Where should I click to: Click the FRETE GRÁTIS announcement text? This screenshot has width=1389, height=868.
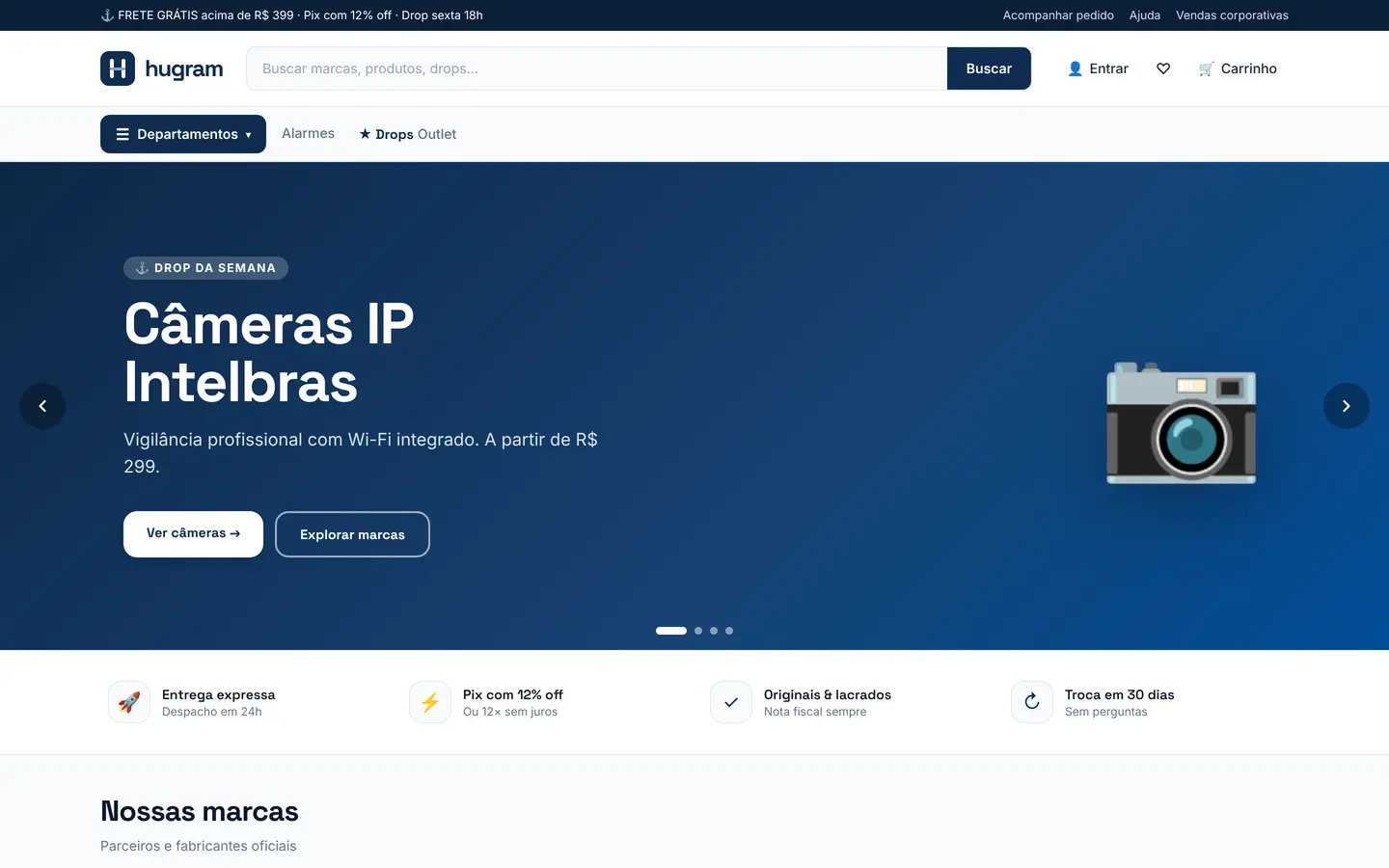291,15
